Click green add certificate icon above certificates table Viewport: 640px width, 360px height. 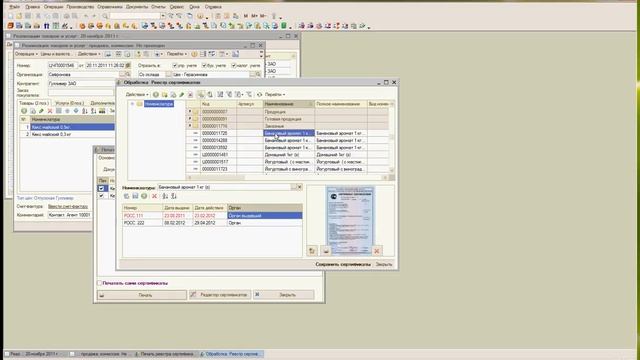coord(144,196)
